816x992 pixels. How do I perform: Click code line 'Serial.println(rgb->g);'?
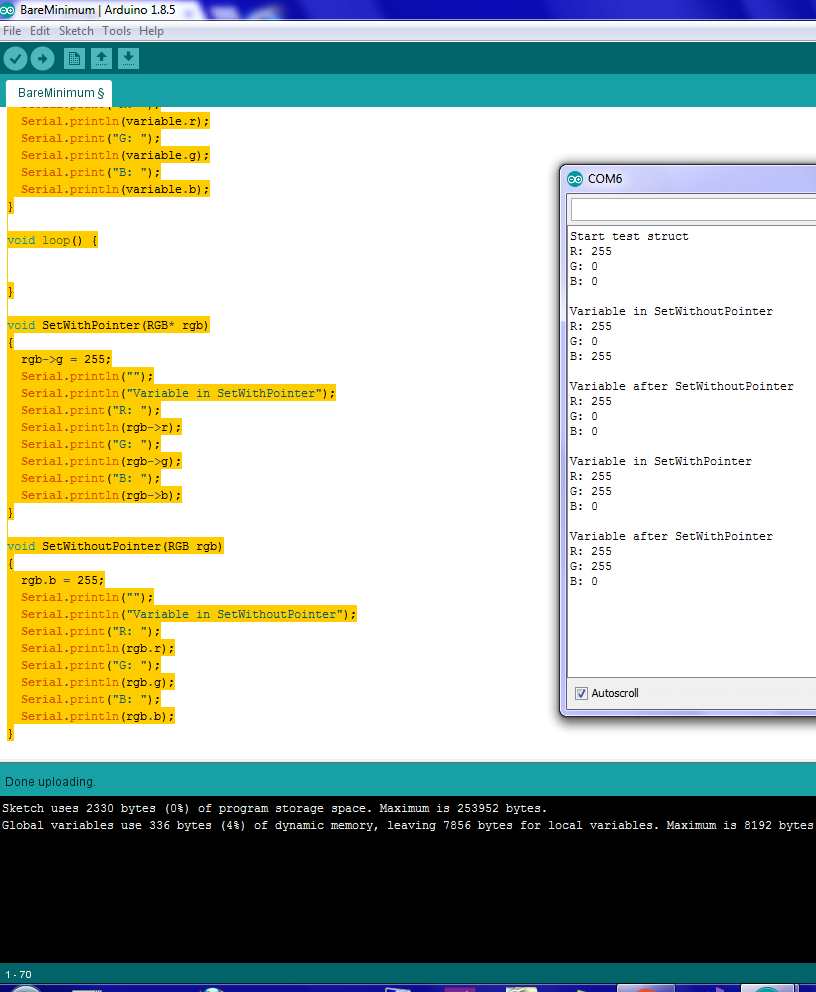[101, 461]
